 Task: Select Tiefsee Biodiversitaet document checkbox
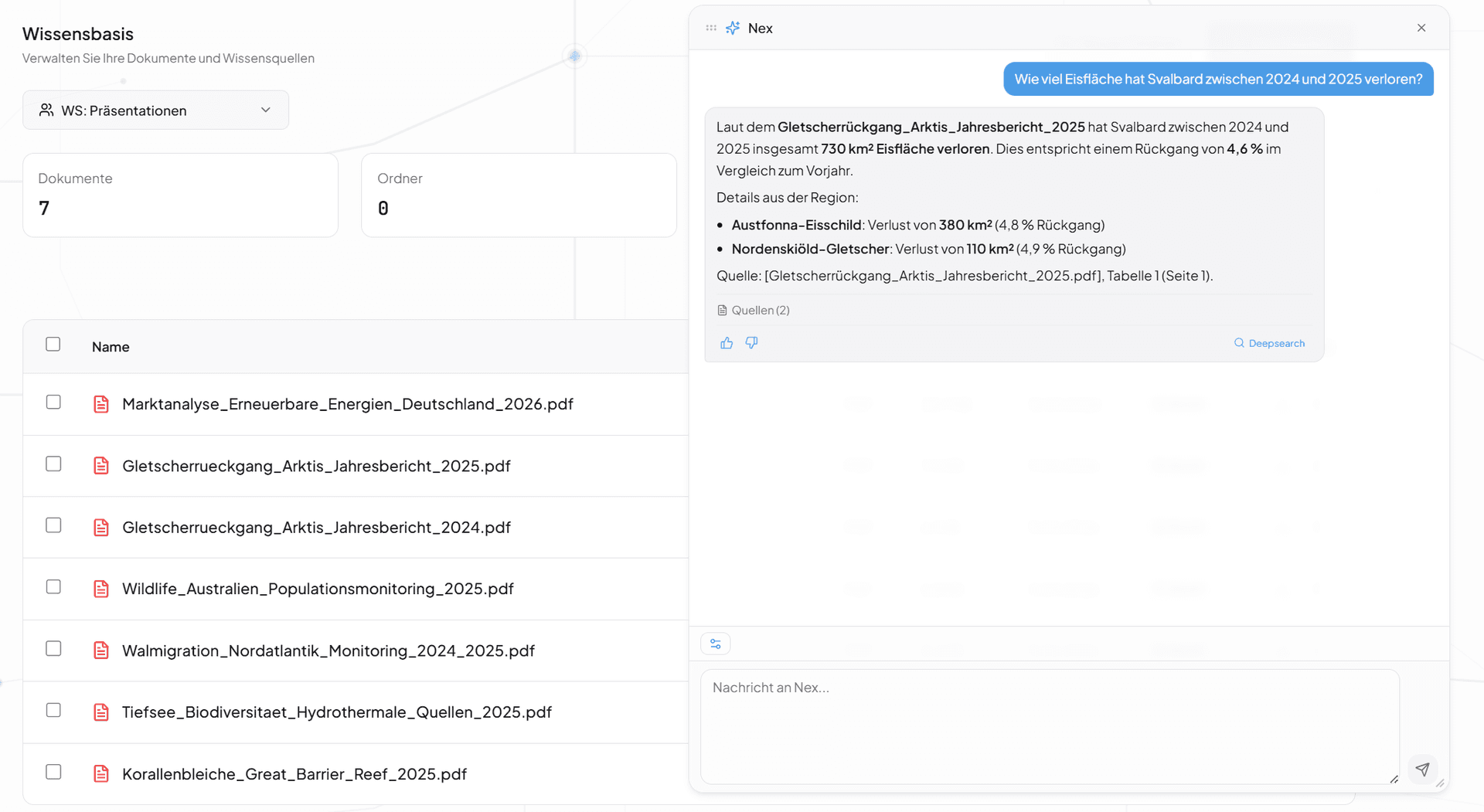tap(53, 710)
